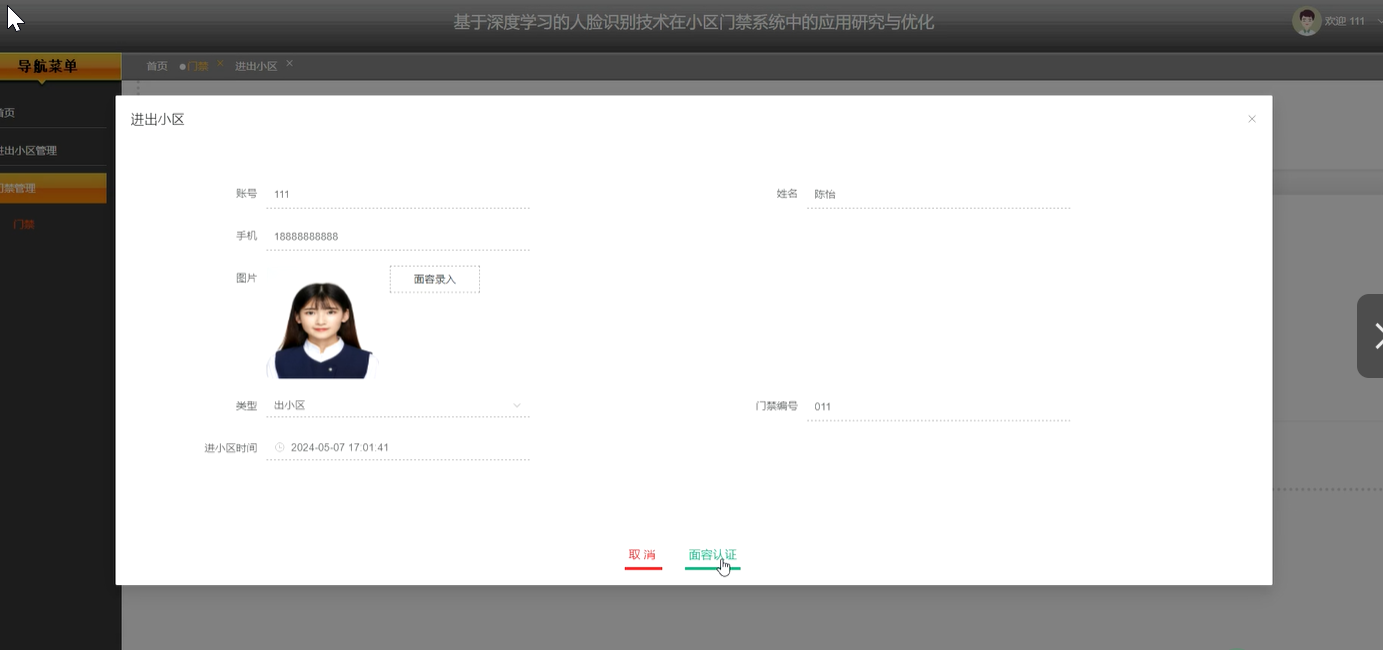
Task: Switch to the 进出小区 tab
Action: (x=256, y=66)
